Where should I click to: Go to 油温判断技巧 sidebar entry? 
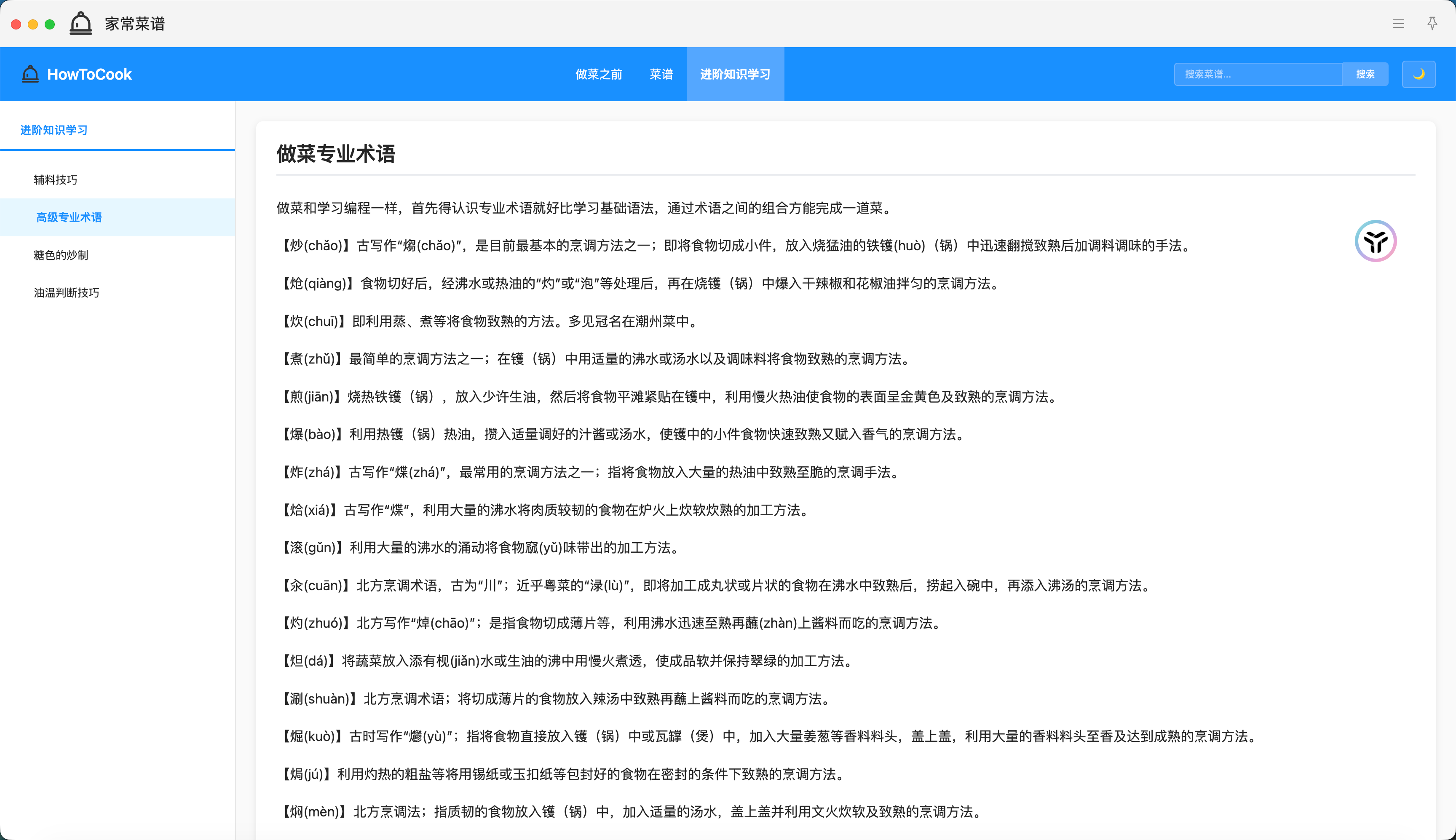click(x=66, y=292)
